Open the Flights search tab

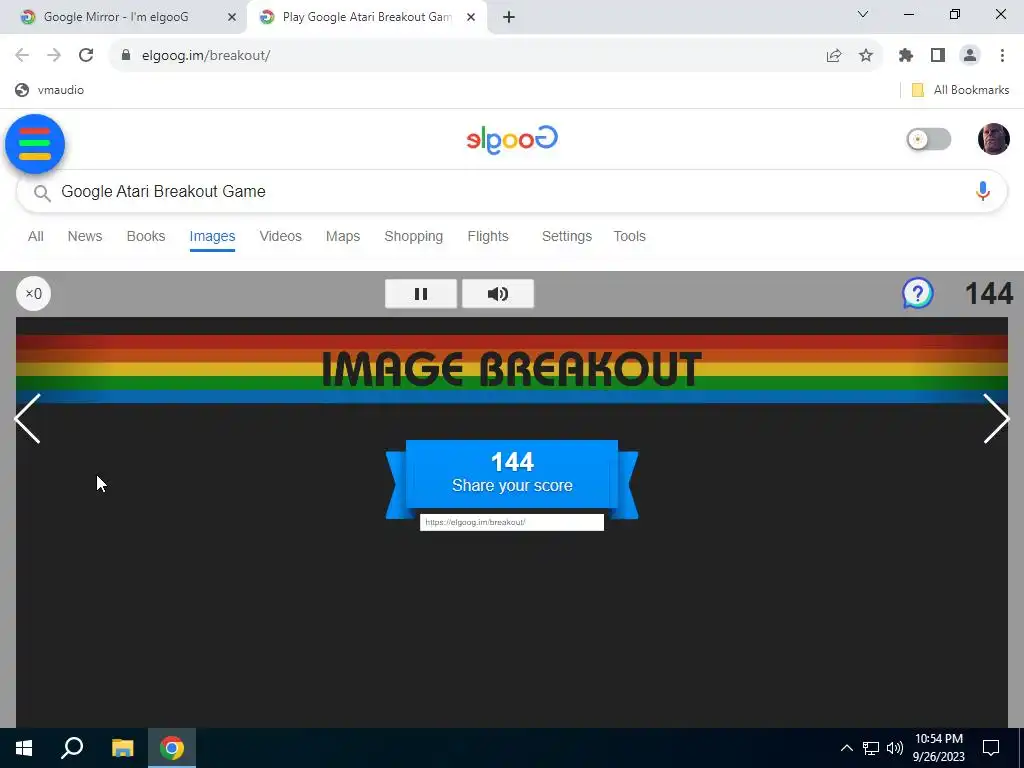(x=488, y=236)
